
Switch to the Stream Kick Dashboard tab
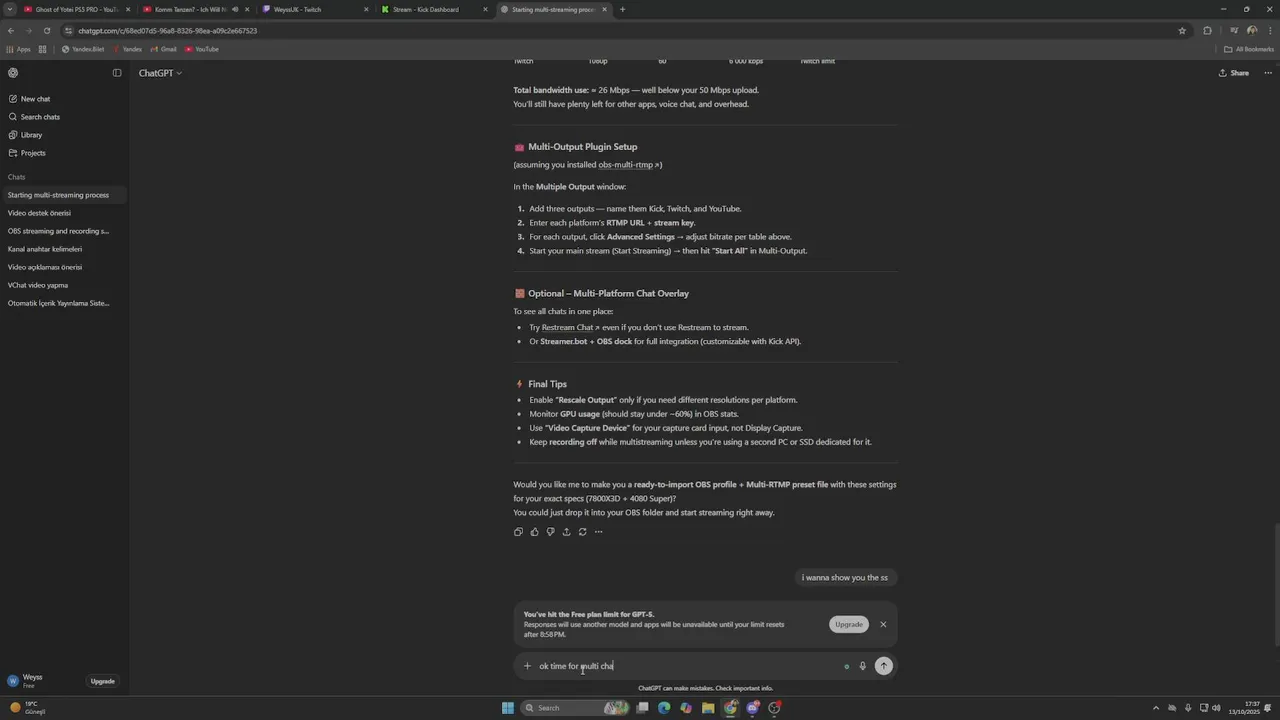(433, 10)
